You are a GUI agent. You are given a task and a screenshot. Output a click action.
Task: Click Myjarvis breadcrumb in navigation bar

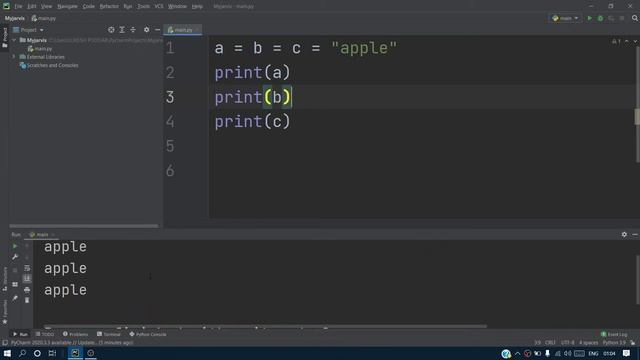tap(15, 18)
